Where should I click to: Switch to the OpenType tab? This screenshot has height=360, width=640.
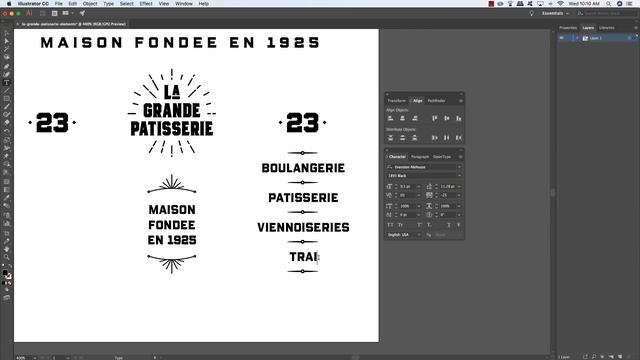coord(442,157)
